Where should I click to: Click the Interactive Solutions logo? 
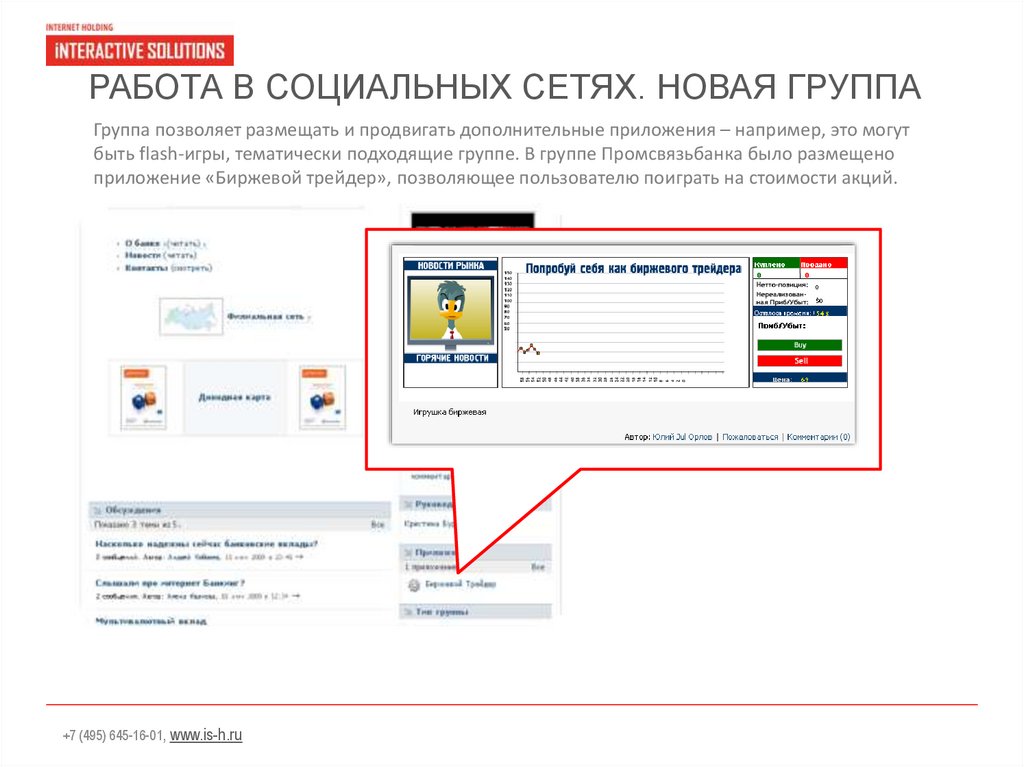click(x=139, y=50)
